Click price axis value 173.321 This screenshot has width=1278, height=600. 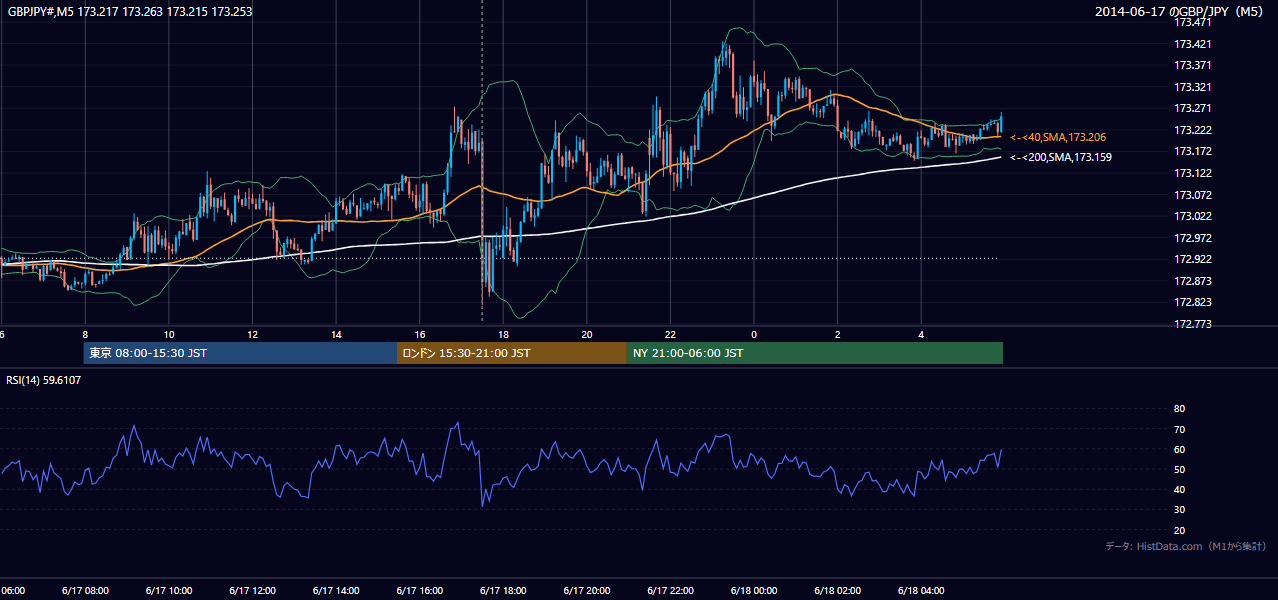[x=1191, y=87]
